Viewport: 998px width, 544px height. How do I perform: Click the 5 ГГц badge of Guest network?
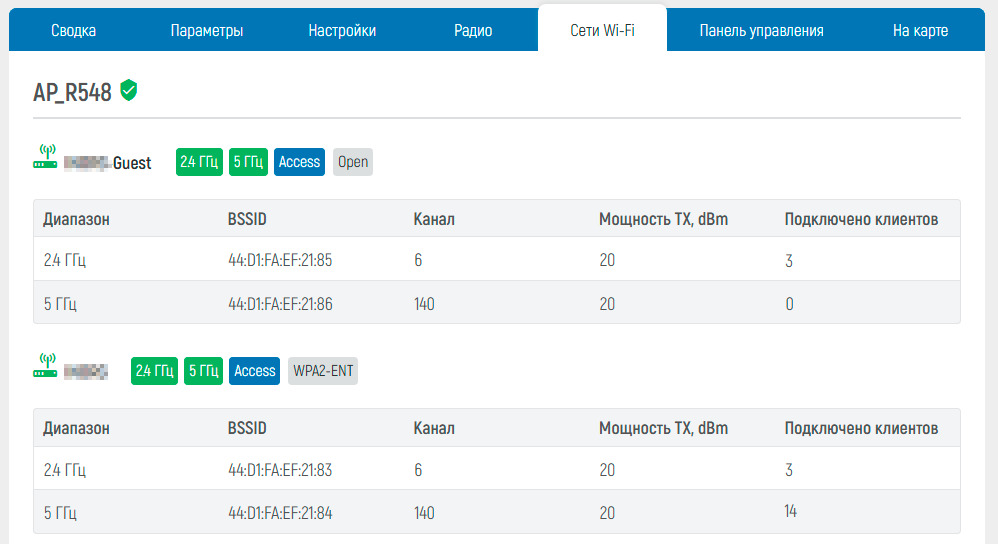coord(248,162)
